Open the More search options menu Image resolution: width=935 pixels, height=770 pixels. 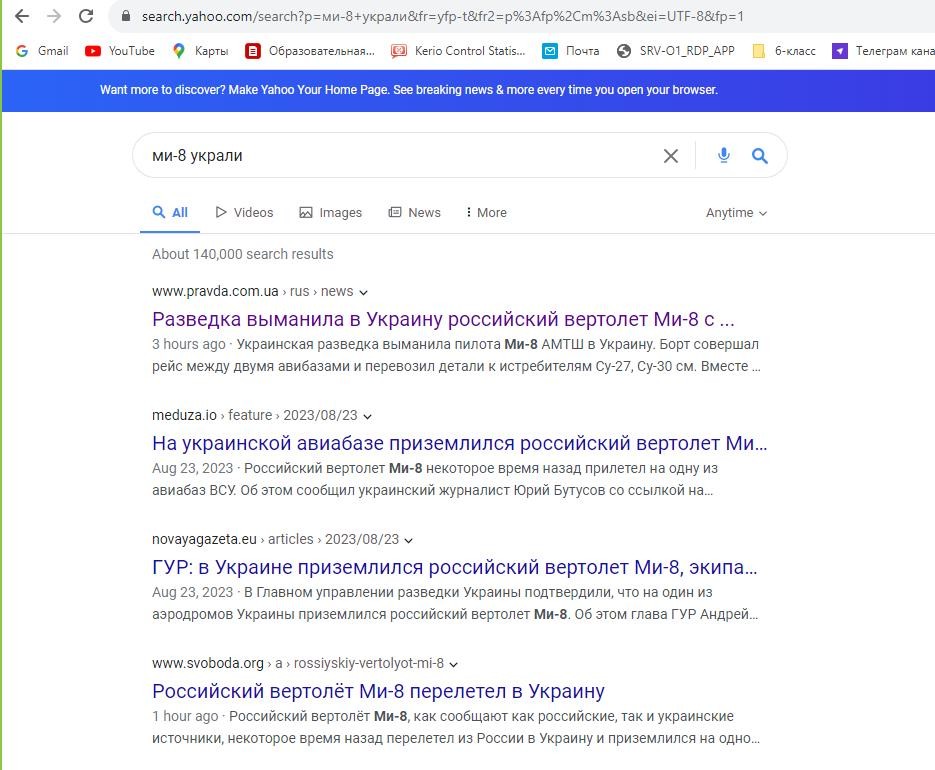pos(486,212)
